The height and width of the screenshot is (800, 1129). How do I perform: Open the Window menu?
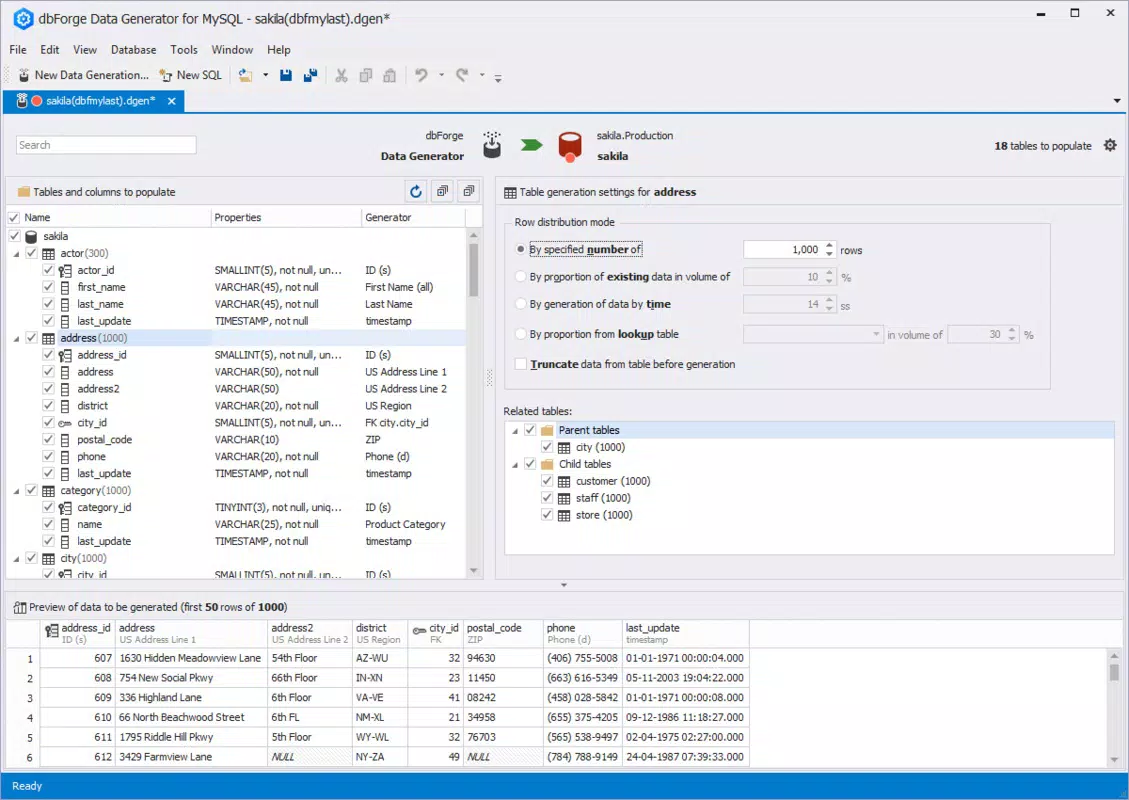pyautogui.click(x=232, y=50)
